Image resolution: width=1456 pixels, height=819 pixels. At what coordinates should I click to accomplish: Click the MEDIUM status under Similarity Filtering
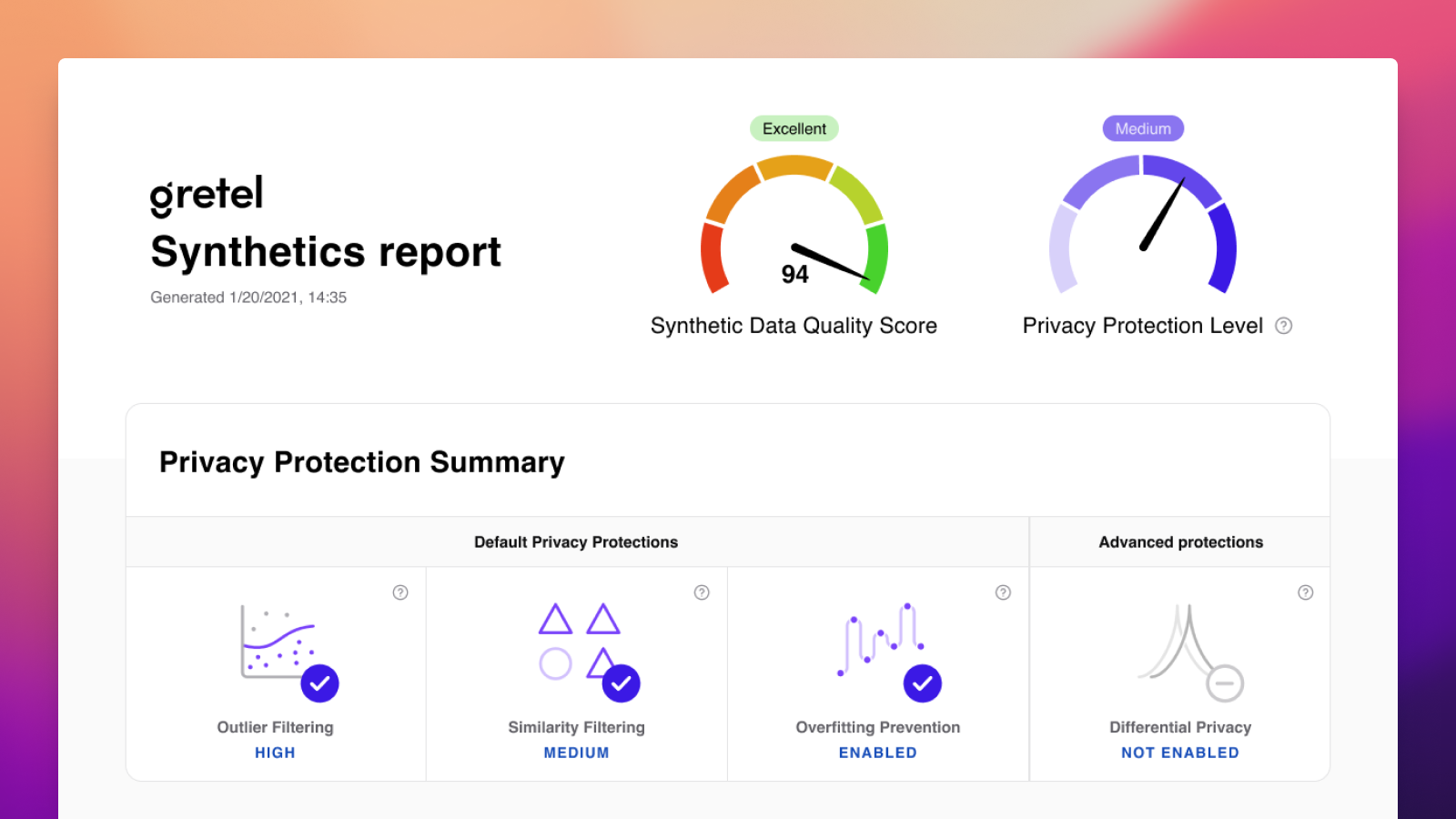(576, 753)
